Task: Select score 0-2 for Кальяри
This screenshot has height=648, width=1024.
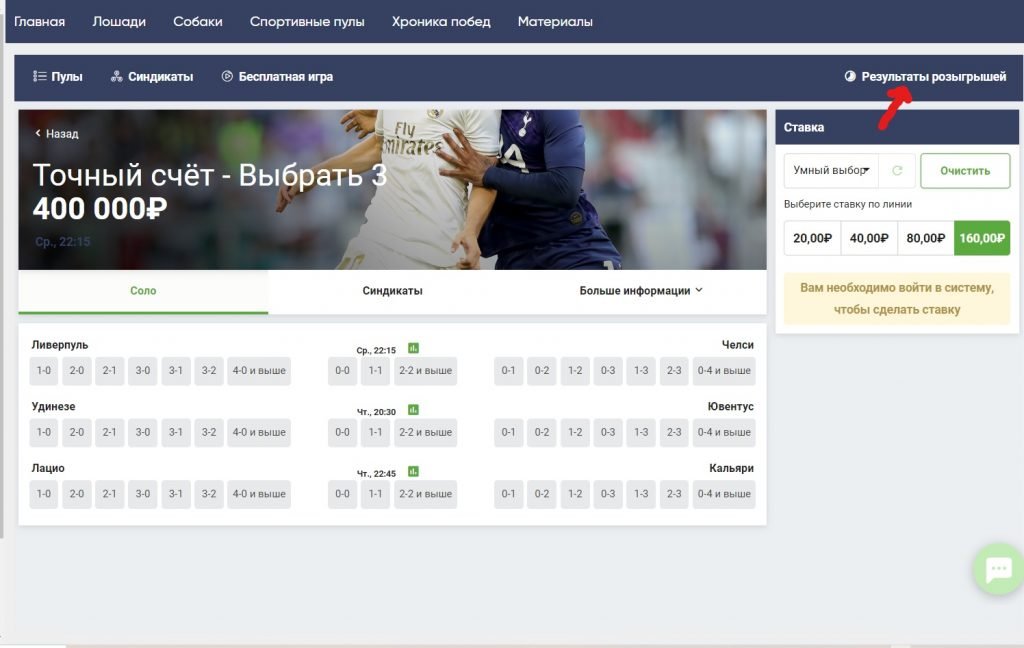Action: pyautogui.click(x=541, y=494)
